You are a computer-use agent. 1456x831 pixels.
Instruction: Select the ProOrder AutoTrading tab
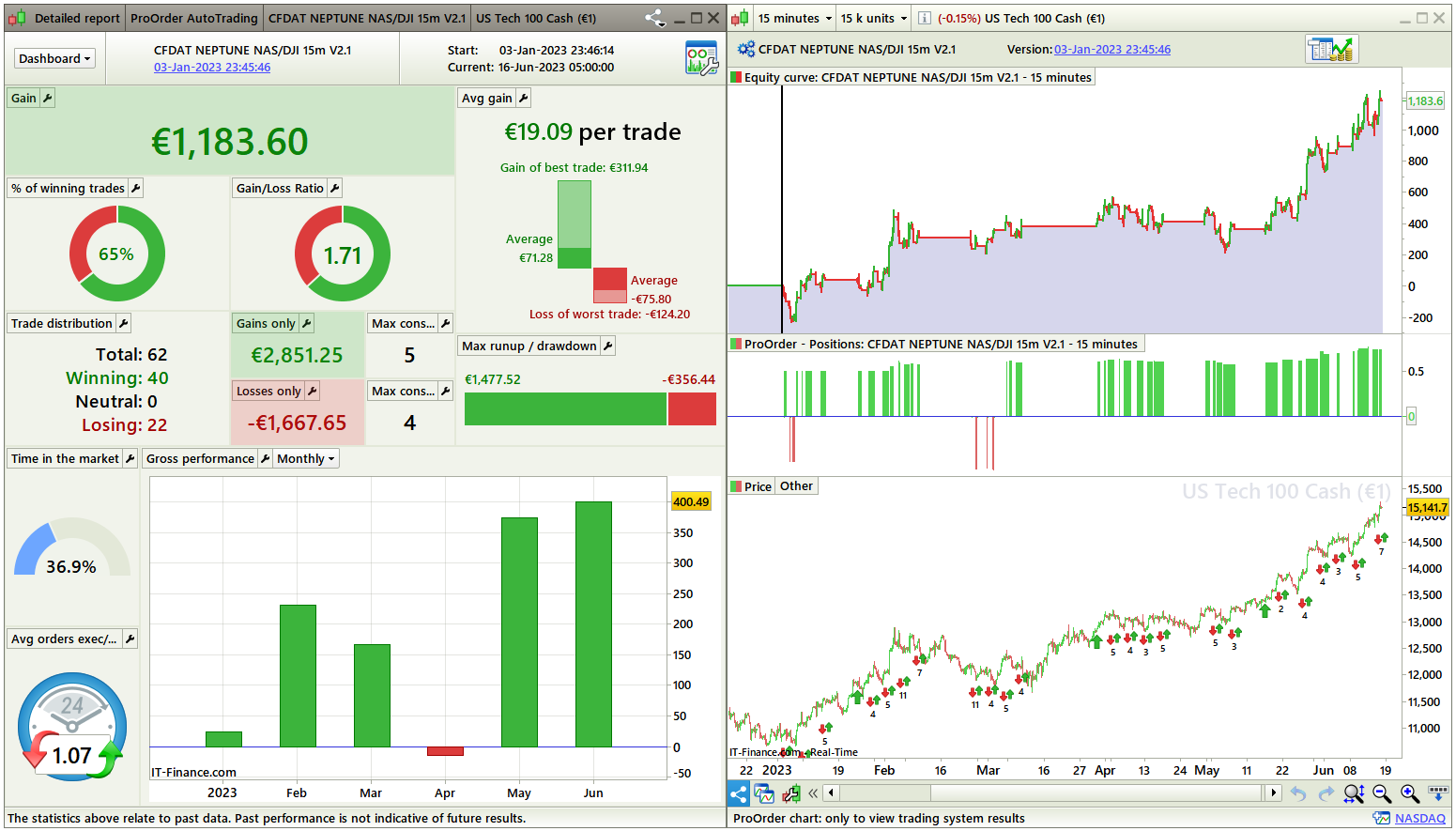(x=193, y=18)
